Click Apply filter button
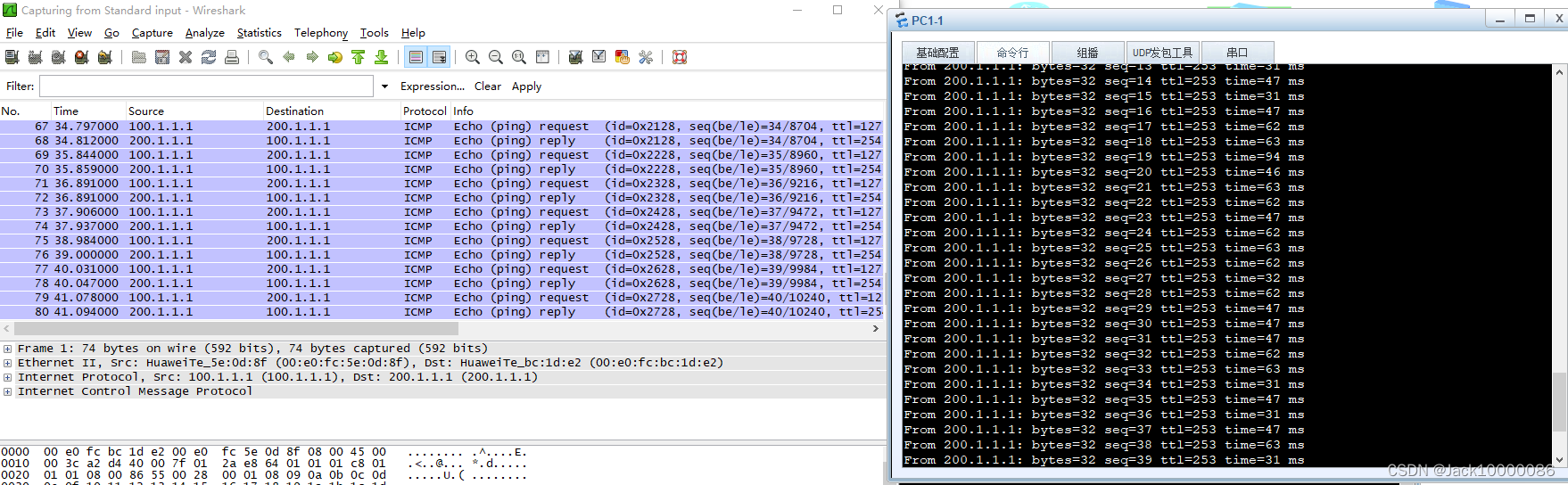The height and width of the screenshot is (485, 1568). tap(526, 86)
